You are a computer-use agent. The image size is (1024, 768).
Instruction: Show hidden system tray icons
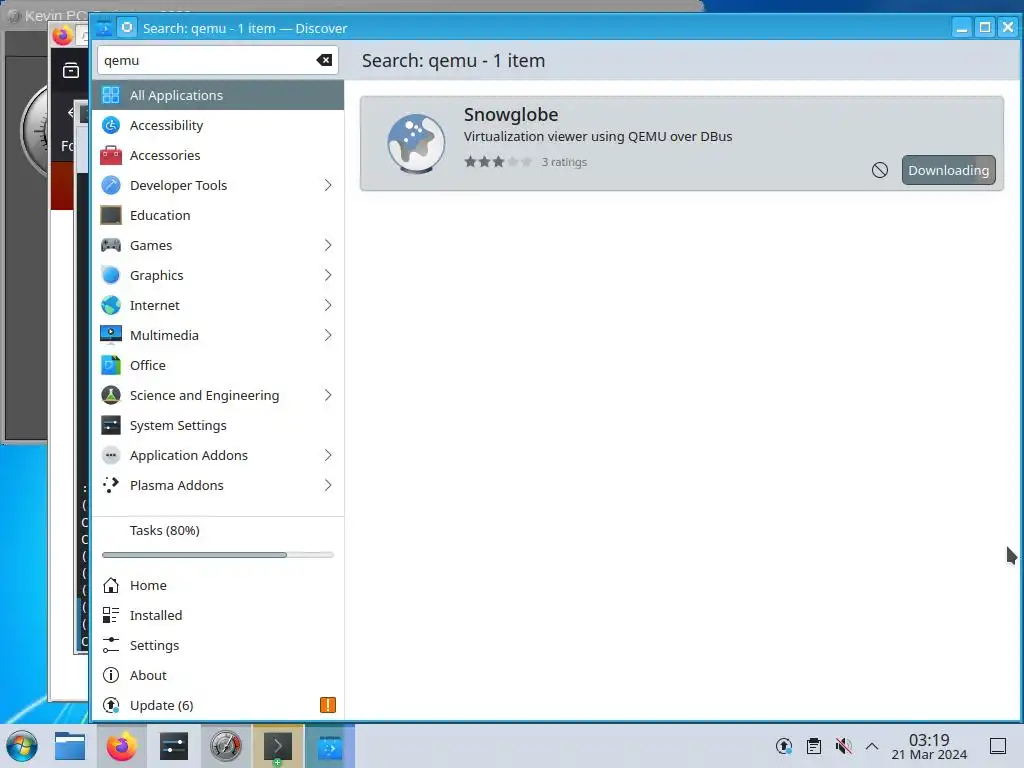coord(872,746)
